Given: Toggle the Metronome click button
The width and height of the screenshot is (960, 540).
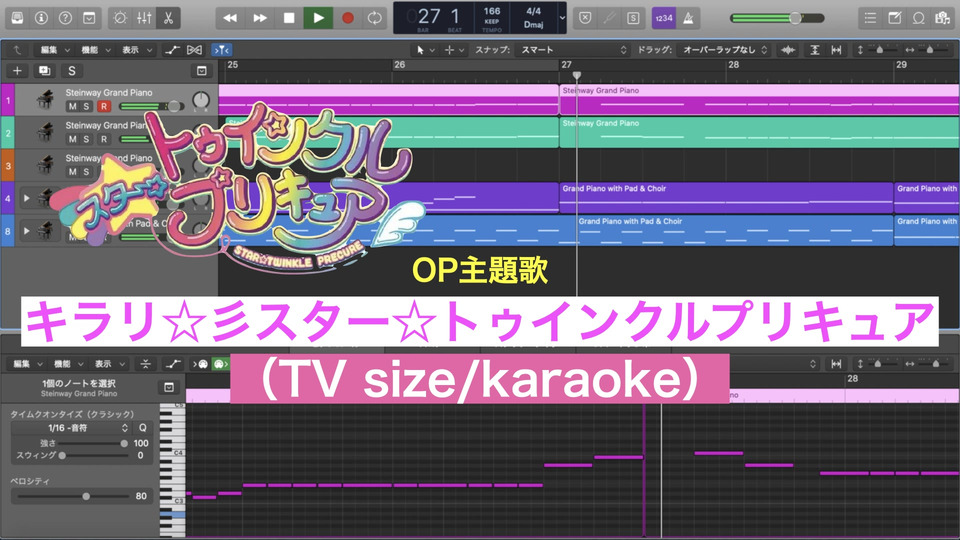Looking at the screenshot, I should point(688,18).
